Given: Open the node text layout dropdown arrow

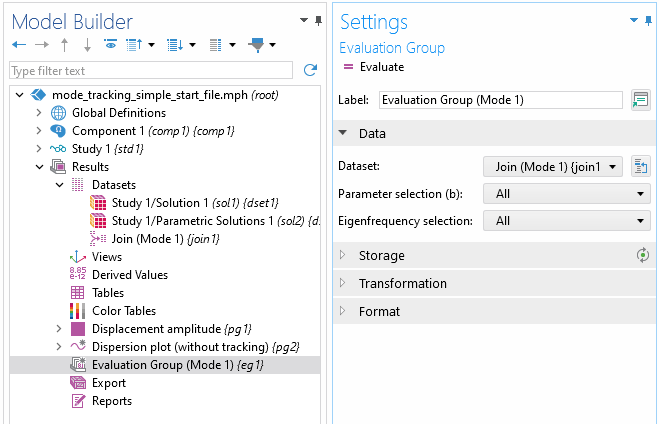Looking at the screenshot, I should [232, 45].
